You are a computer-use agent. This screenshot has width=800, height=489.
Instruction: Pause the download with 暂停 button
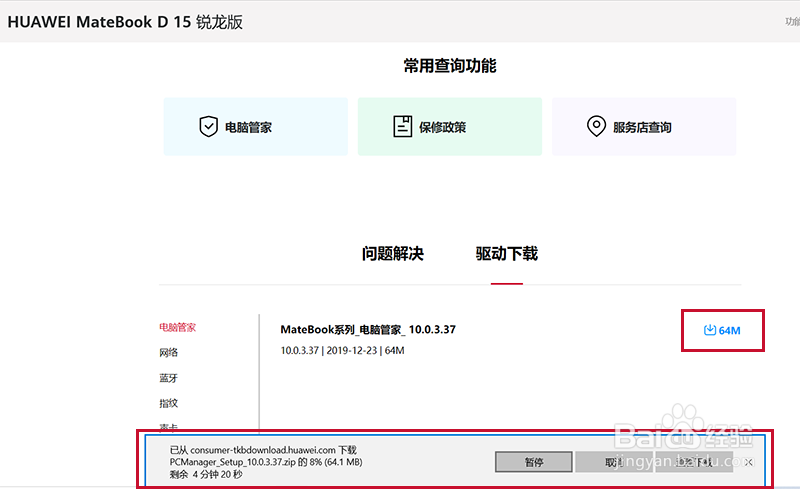tap(534, 462)
